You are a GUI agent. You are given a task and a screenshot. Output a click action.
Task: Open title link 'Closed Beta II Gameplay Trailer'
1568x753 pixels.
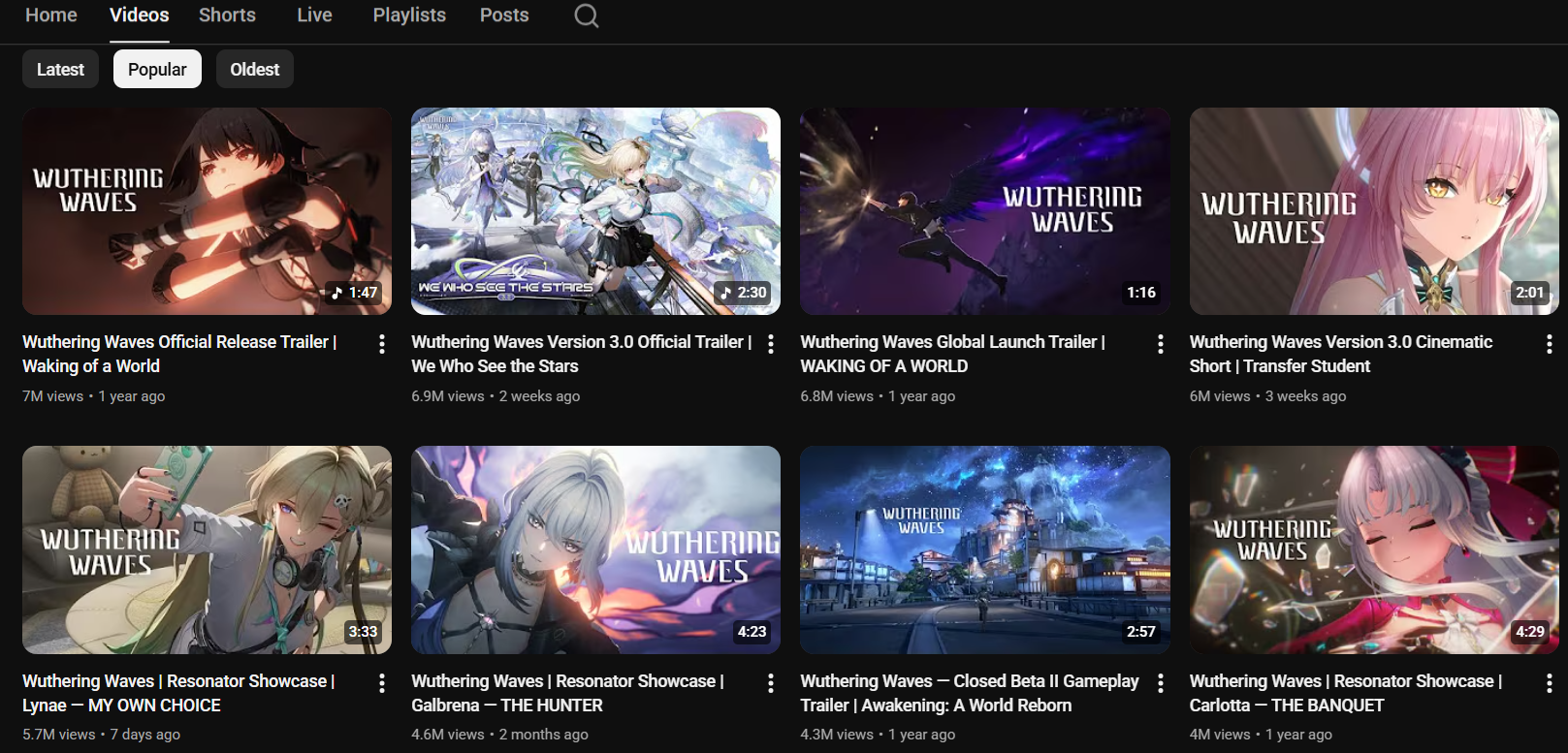pyautogui.click(x=970, y=693)
